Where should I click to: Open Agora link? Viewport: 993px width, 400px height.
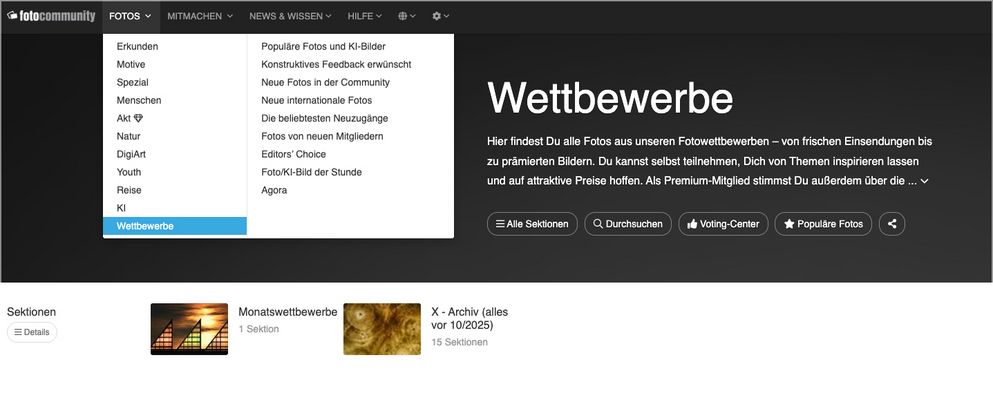(x=274, y=190)
